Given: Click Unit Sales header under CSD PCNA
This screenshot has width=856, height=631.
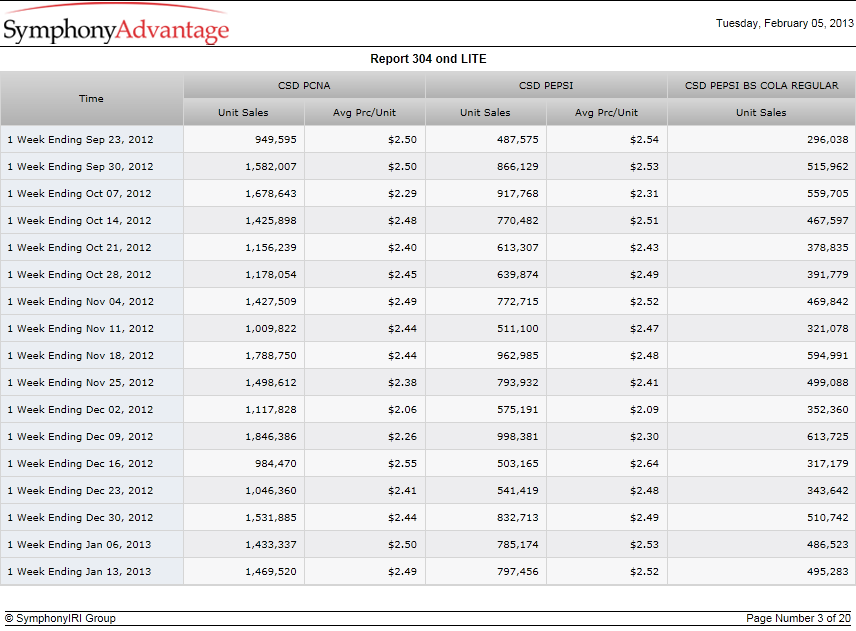Looking at the screenshot, I should [243, 112].
